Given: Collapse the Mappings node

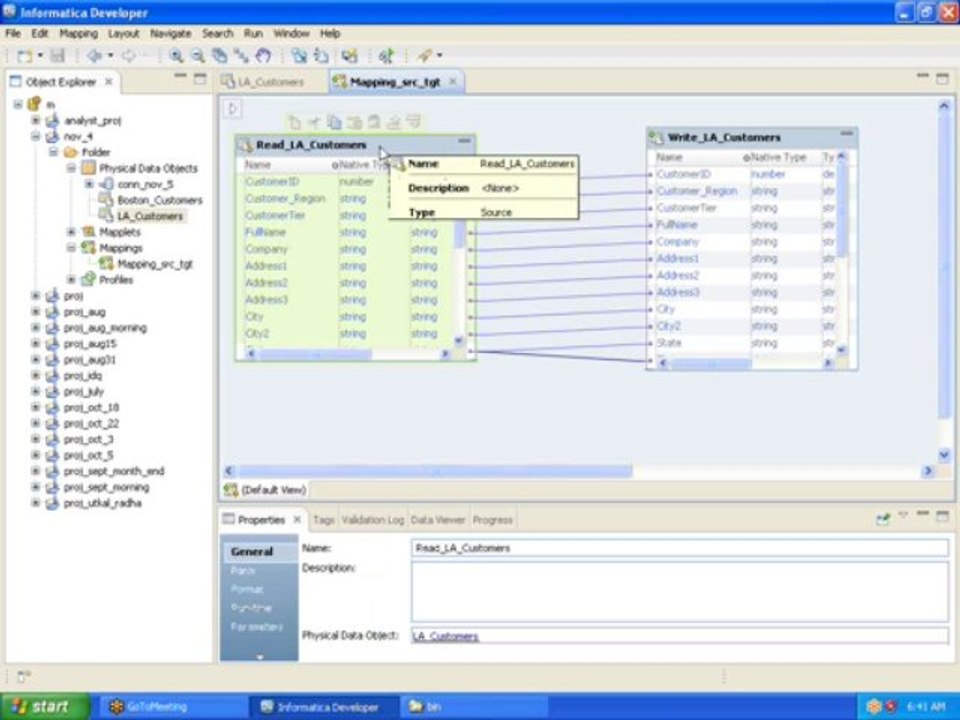Looking at the screenshot, I should (71, 247).
